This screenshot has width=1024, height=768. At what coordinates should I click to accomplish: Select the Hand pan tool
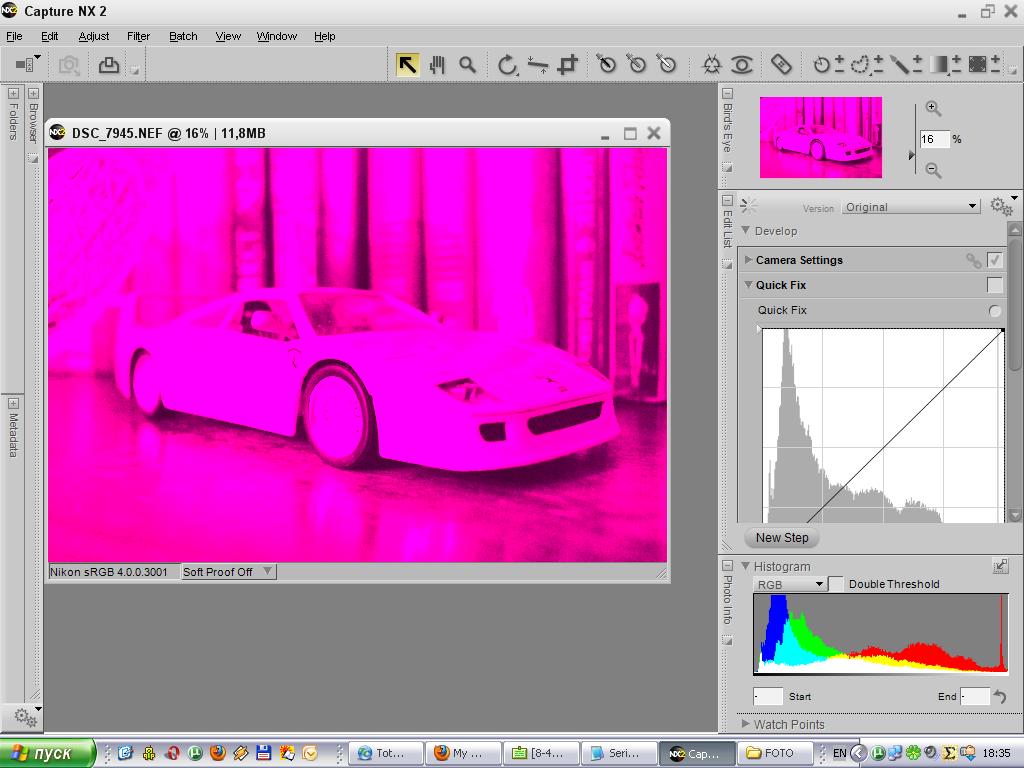click(437, 65)
